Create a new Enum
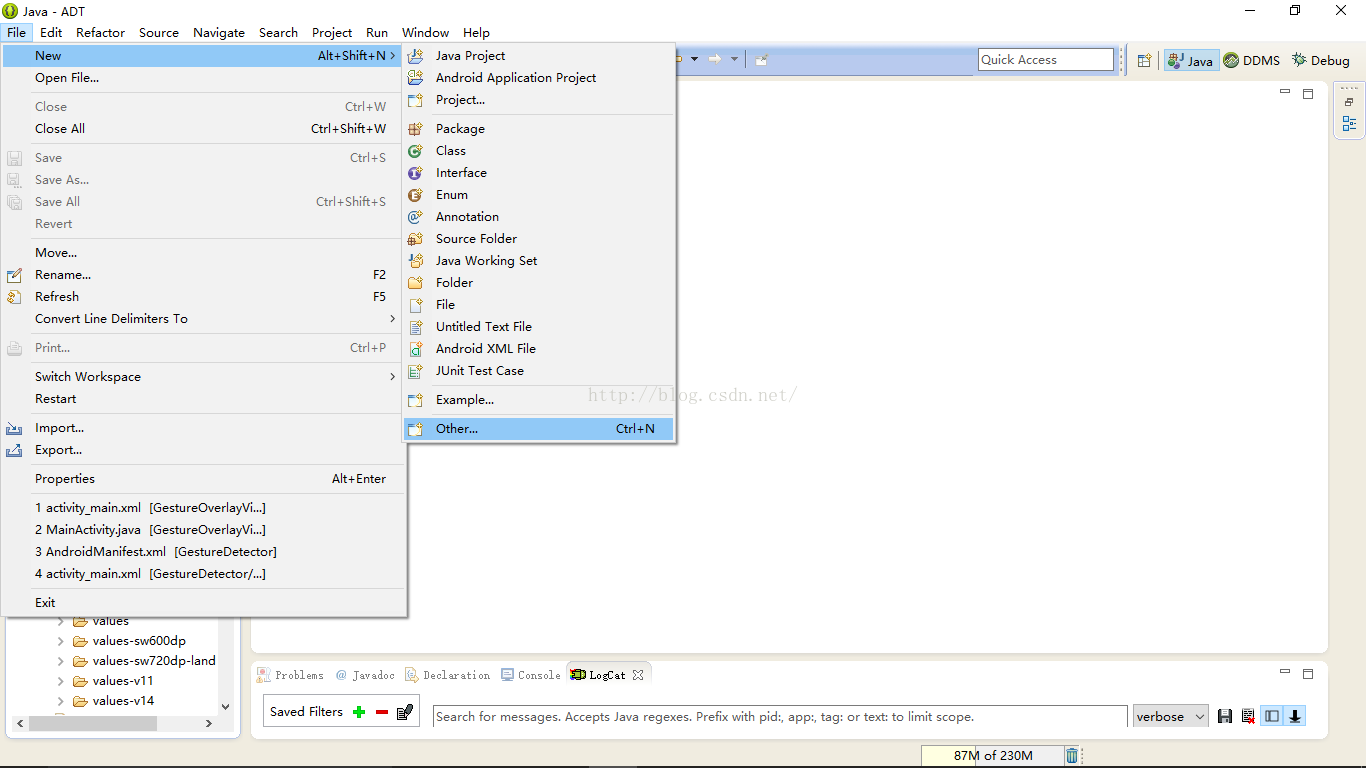 [x=539, y=195]
